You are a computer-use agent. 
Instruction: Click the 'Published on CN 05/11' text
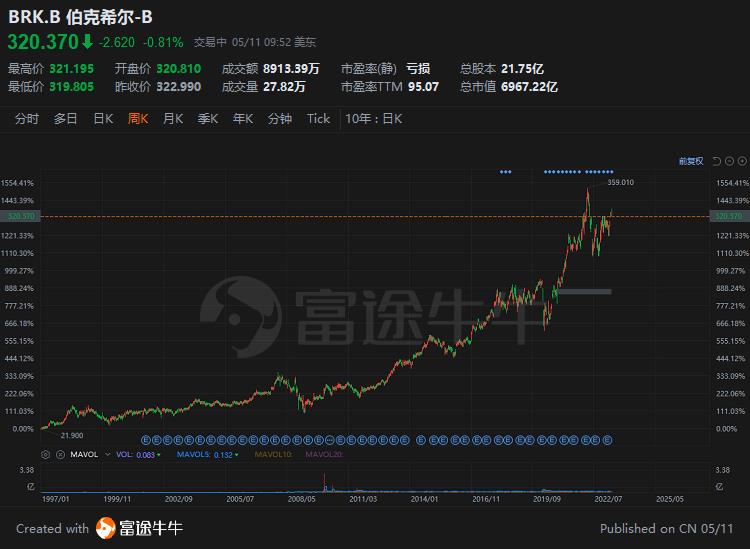tap(666, 528)
